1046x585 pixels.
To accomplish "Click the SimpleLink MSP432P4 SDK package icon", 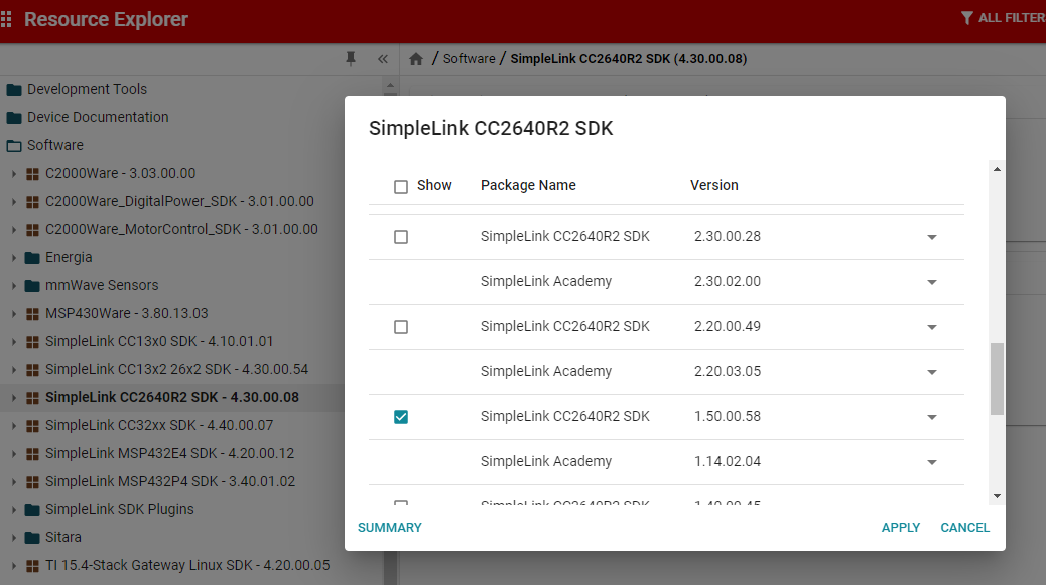I will (32, 482).
